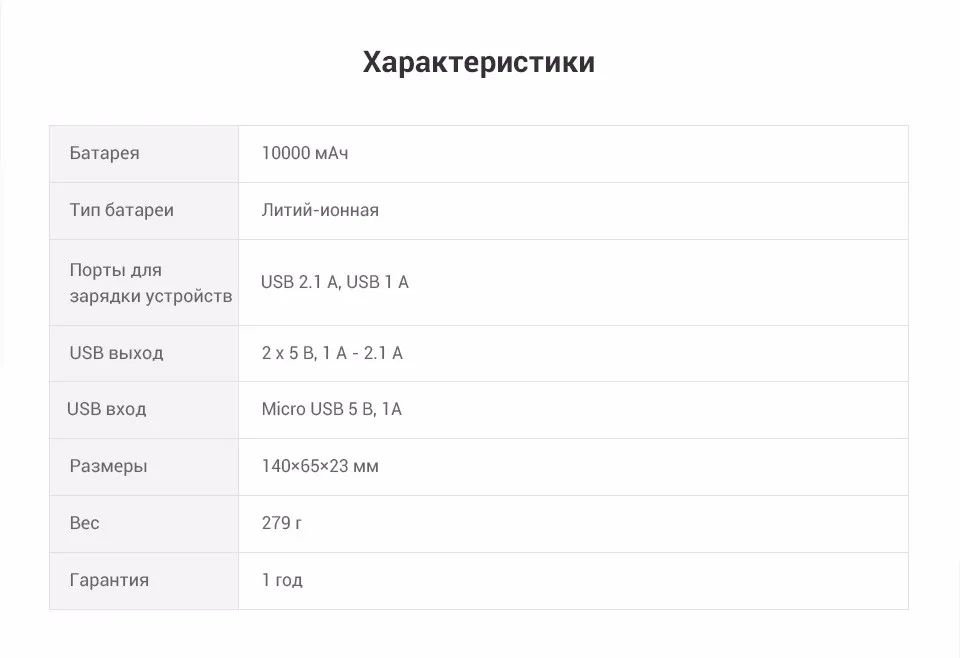Select the Тип батареи label
The width and height of the screenshot is (960, 658).
[121, 210]
